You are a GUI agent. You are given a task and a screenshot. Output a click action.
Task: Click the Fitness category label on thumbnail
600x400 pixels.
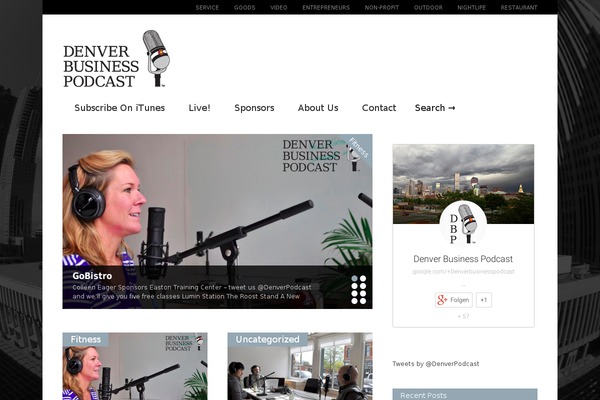[x=86, y=340]
